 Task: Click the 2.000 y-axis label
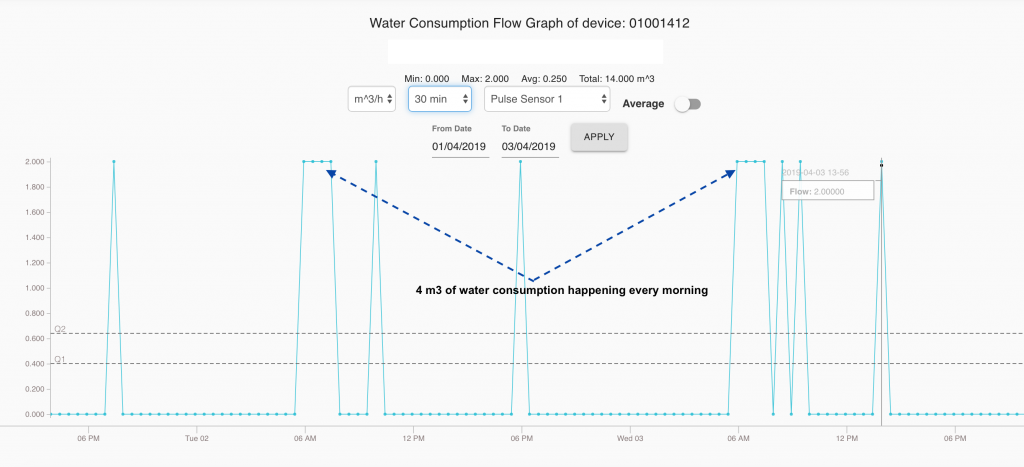coord(36,161)
